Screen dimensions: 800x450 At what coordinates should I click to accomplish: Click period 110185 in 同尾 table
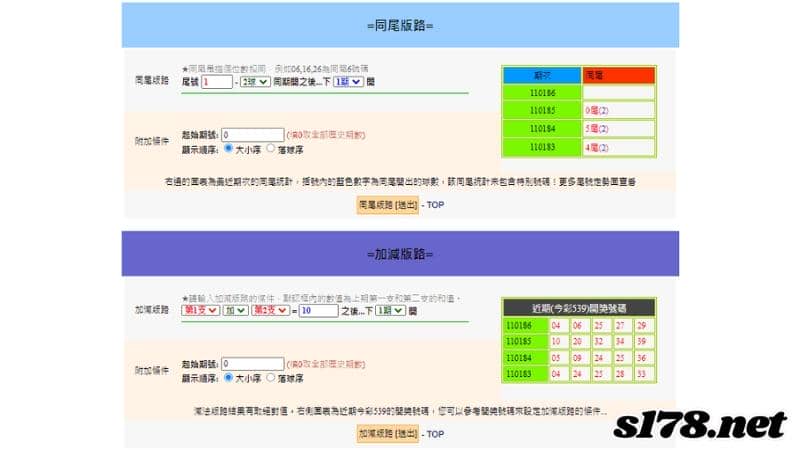(542, 110)
